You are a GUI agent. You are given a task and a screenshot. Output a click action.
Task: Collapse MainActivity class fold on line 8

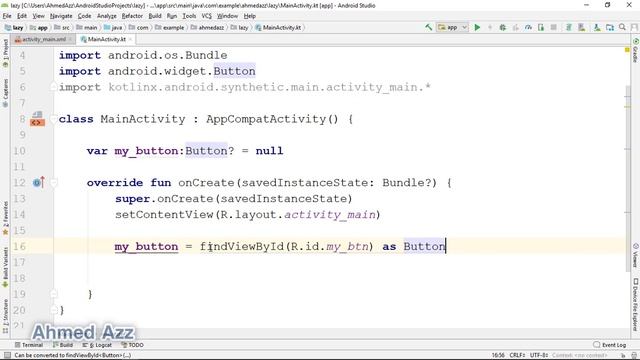click(x=53, y=119)
